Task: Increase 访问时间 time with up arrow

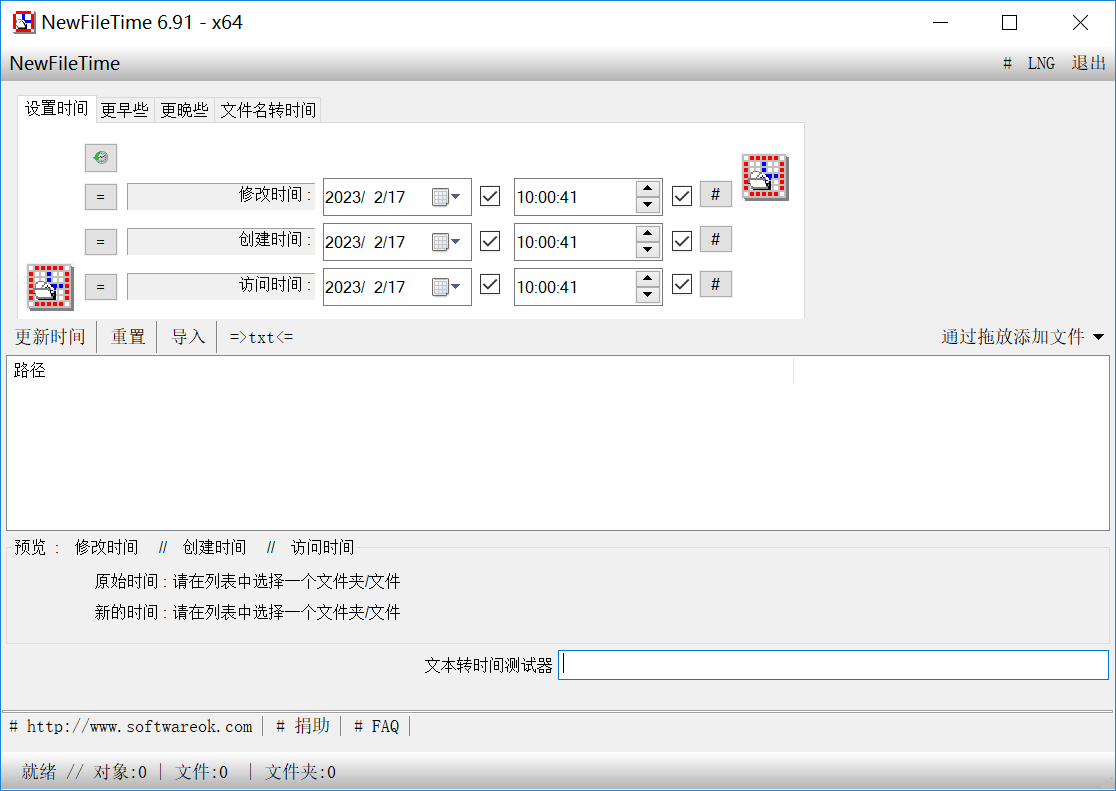Action: [648, 278]
